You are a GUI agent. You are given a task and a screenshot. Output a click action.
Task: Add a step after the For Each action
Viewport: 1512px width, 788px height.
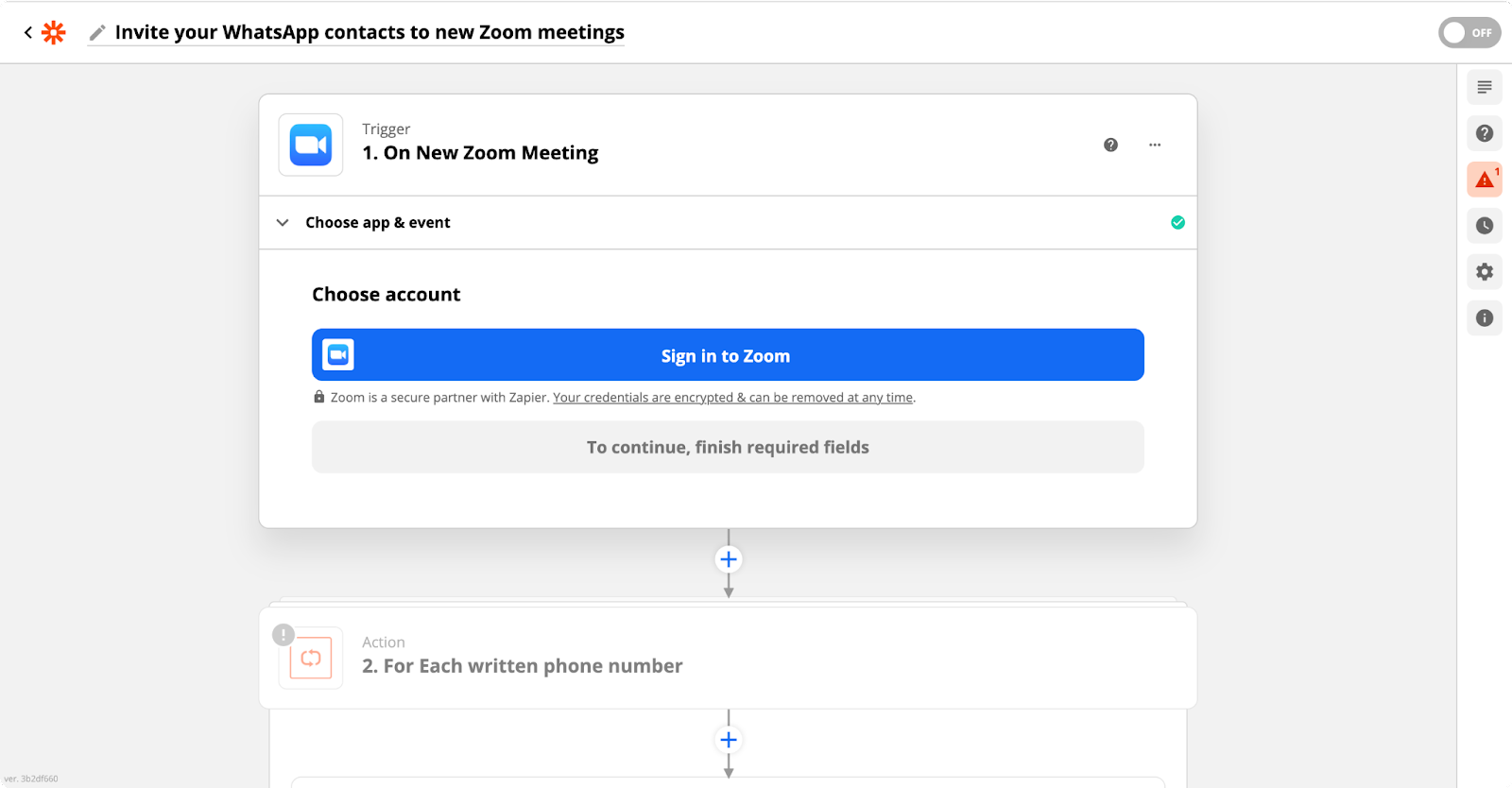click(729, 740)
